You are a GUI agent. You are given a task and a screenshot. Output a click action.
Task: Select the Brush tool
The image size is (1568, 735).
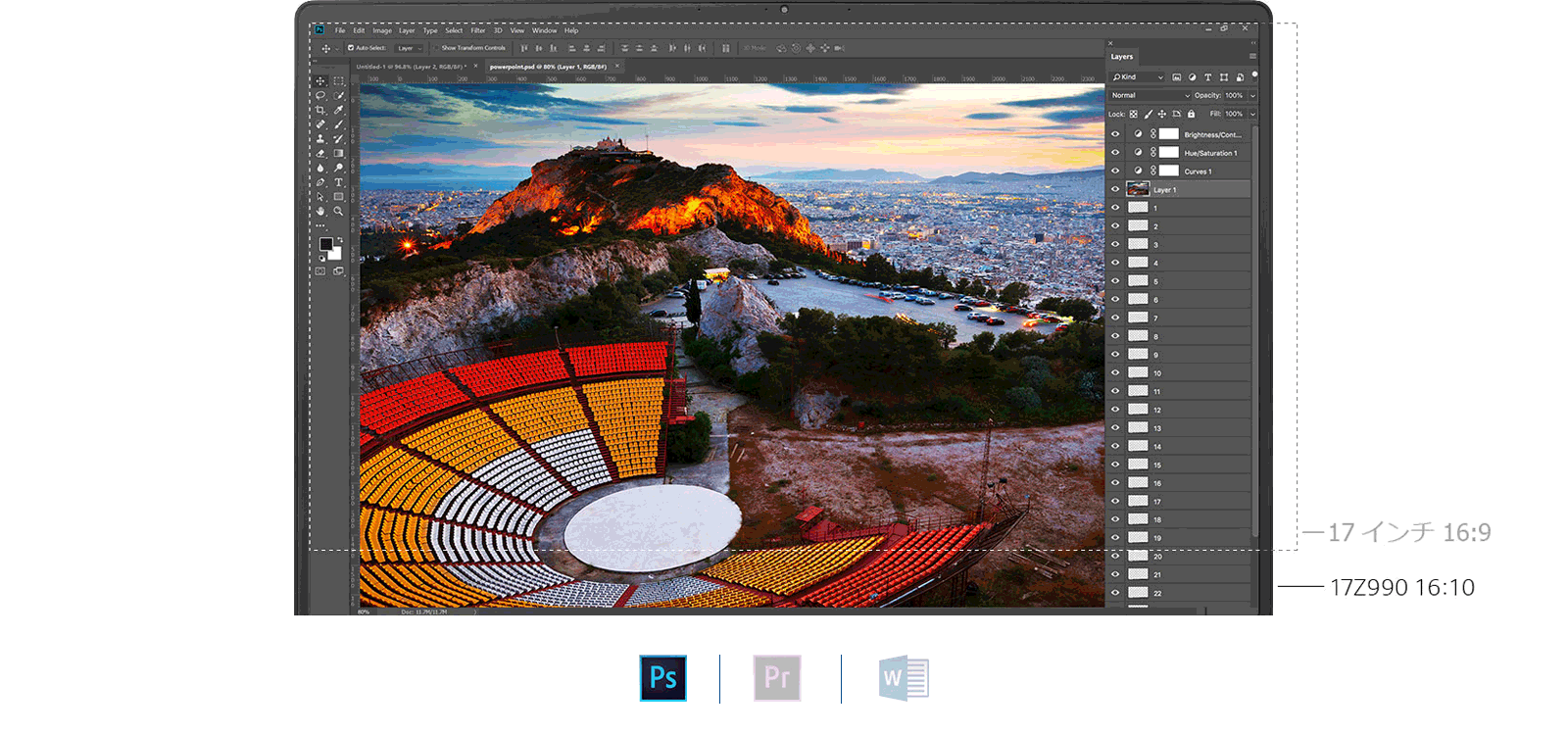tap(339, 124)
